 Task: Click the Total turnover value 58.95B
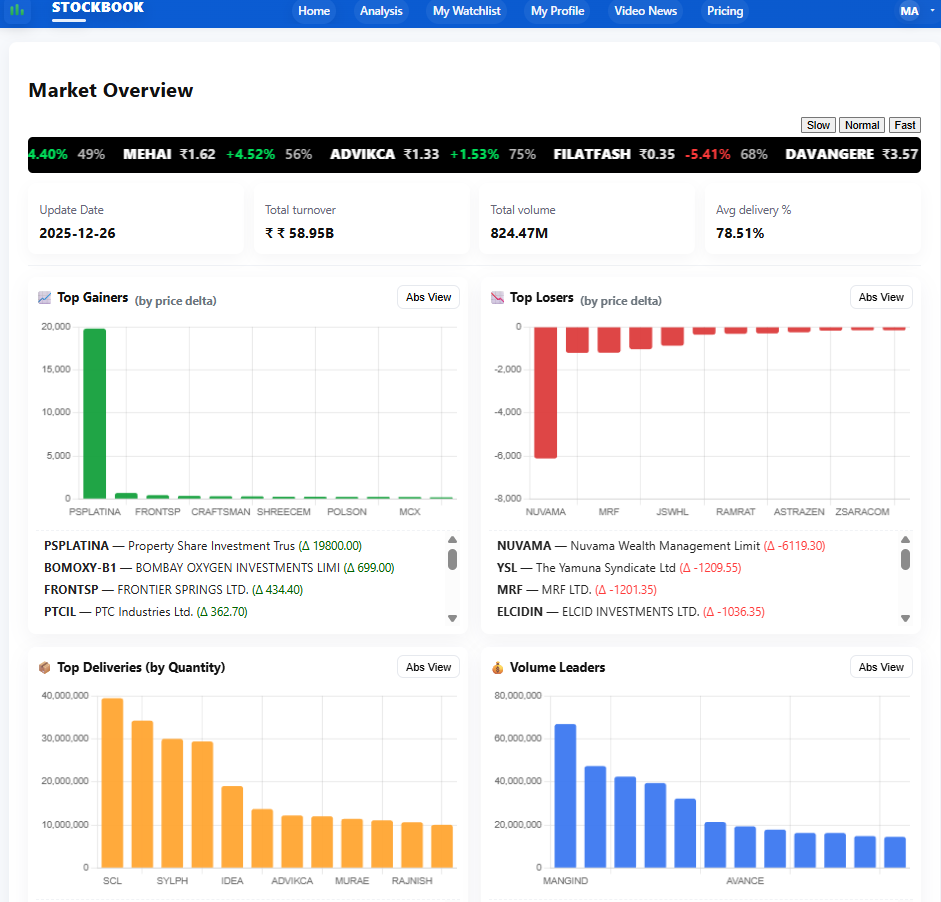pyautogui.click(x=299, y=233)
